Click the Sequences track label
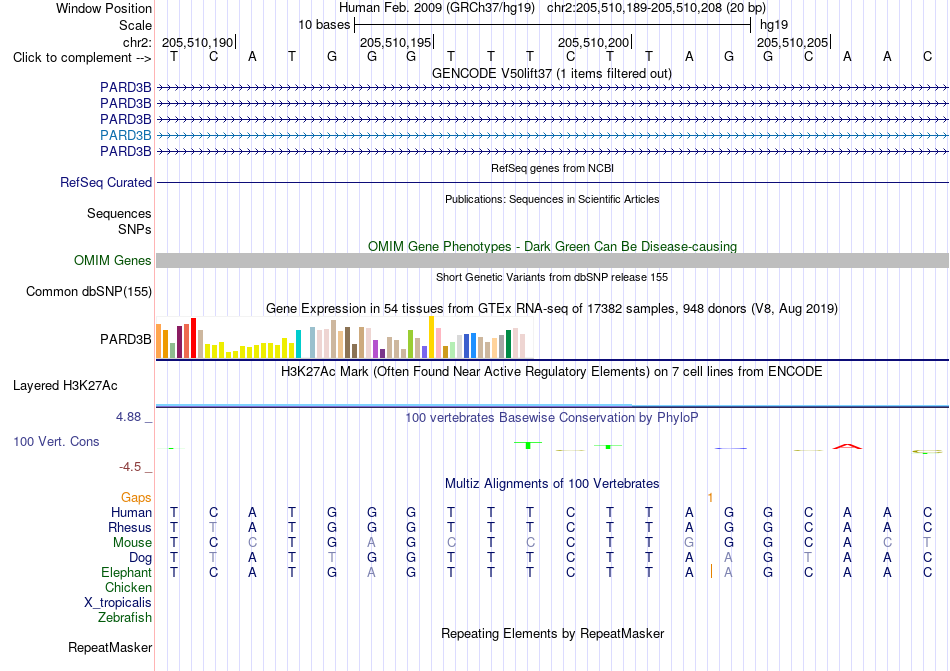Image resolution: width=950 pixels, height=671 pixels. (x=119, y=213)
